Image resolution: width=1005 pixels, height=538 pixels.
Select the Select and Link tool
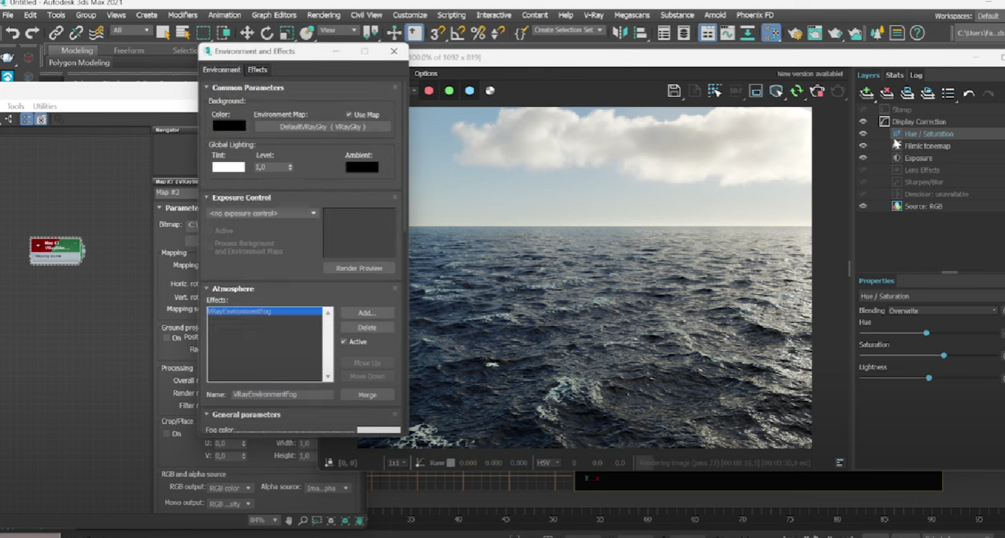pyautogui.click(x=56, y=32)
